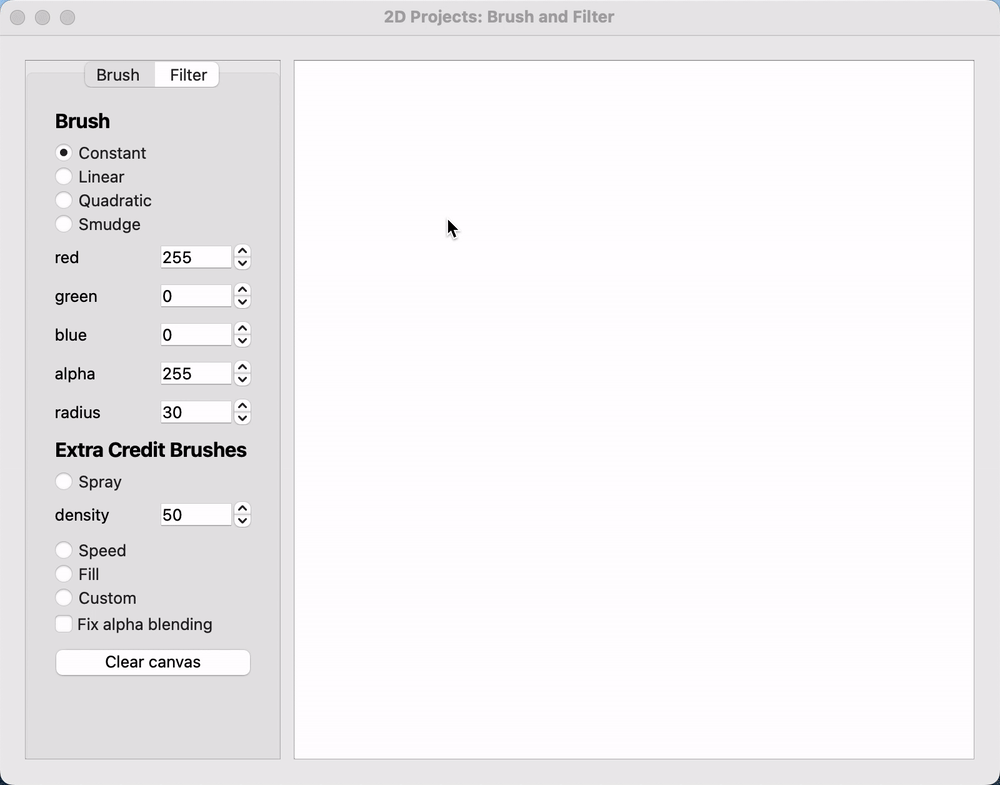Increase green value with up arrow

(242, 290)
